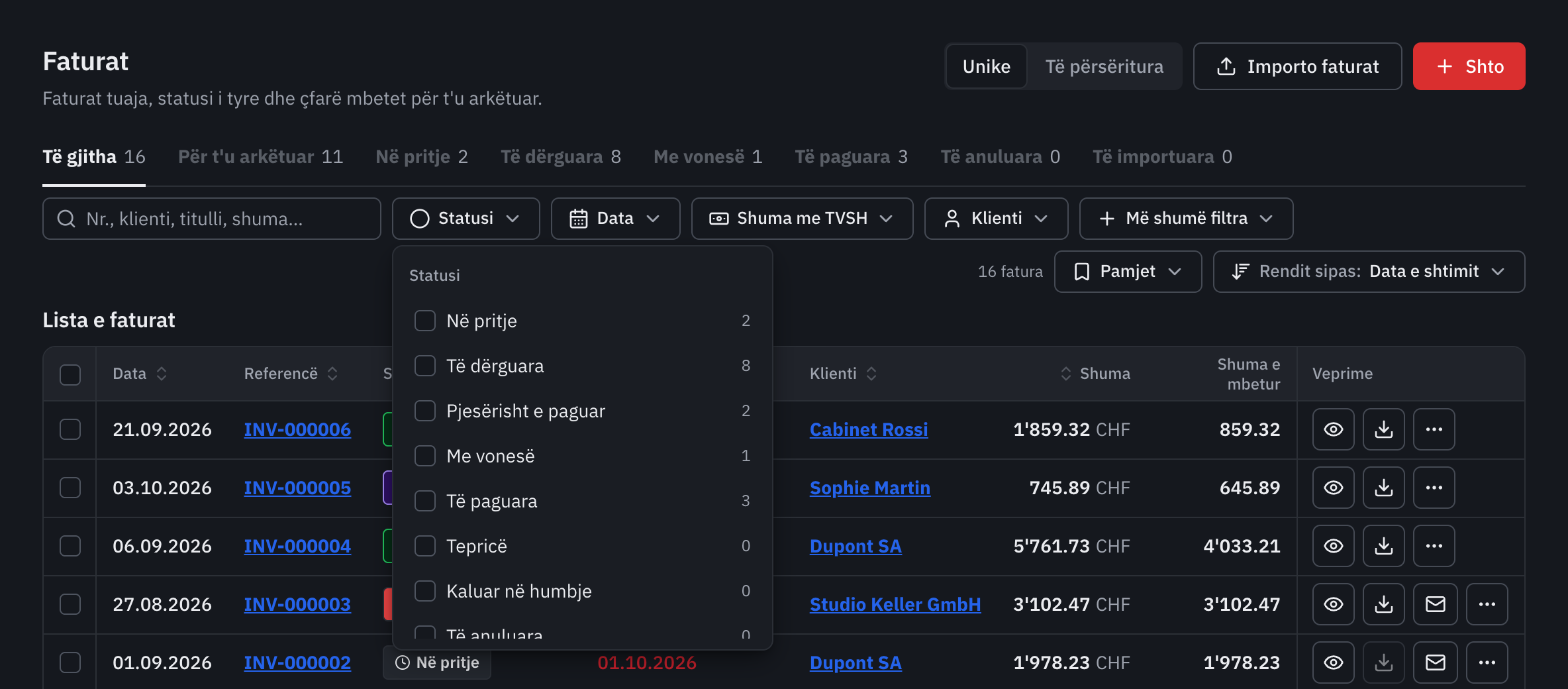Tick the 'Me vonesë' status checkbox

point(425,456)
